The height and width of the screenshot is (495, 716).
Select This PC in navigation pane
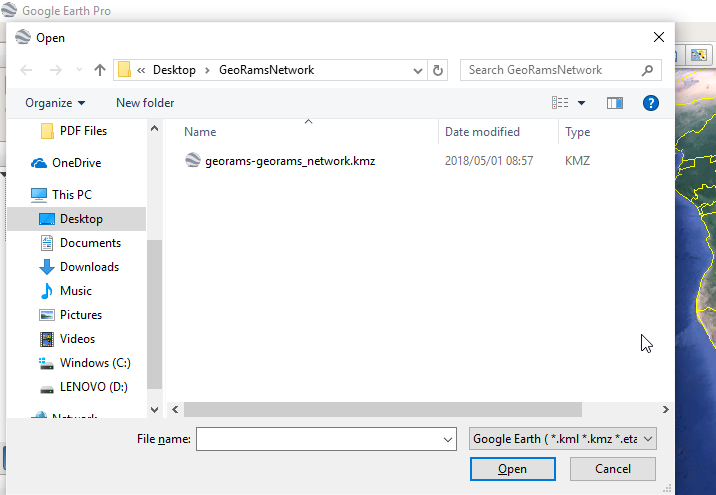[x=72, y=195]
